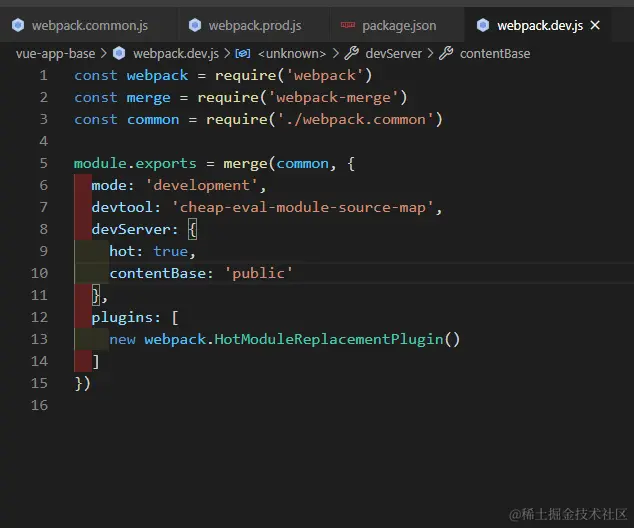The image size is (634, 528).
Task: Click './webpack.common' string on line 3
Action: pyautogui.click(x=355, y=119)
